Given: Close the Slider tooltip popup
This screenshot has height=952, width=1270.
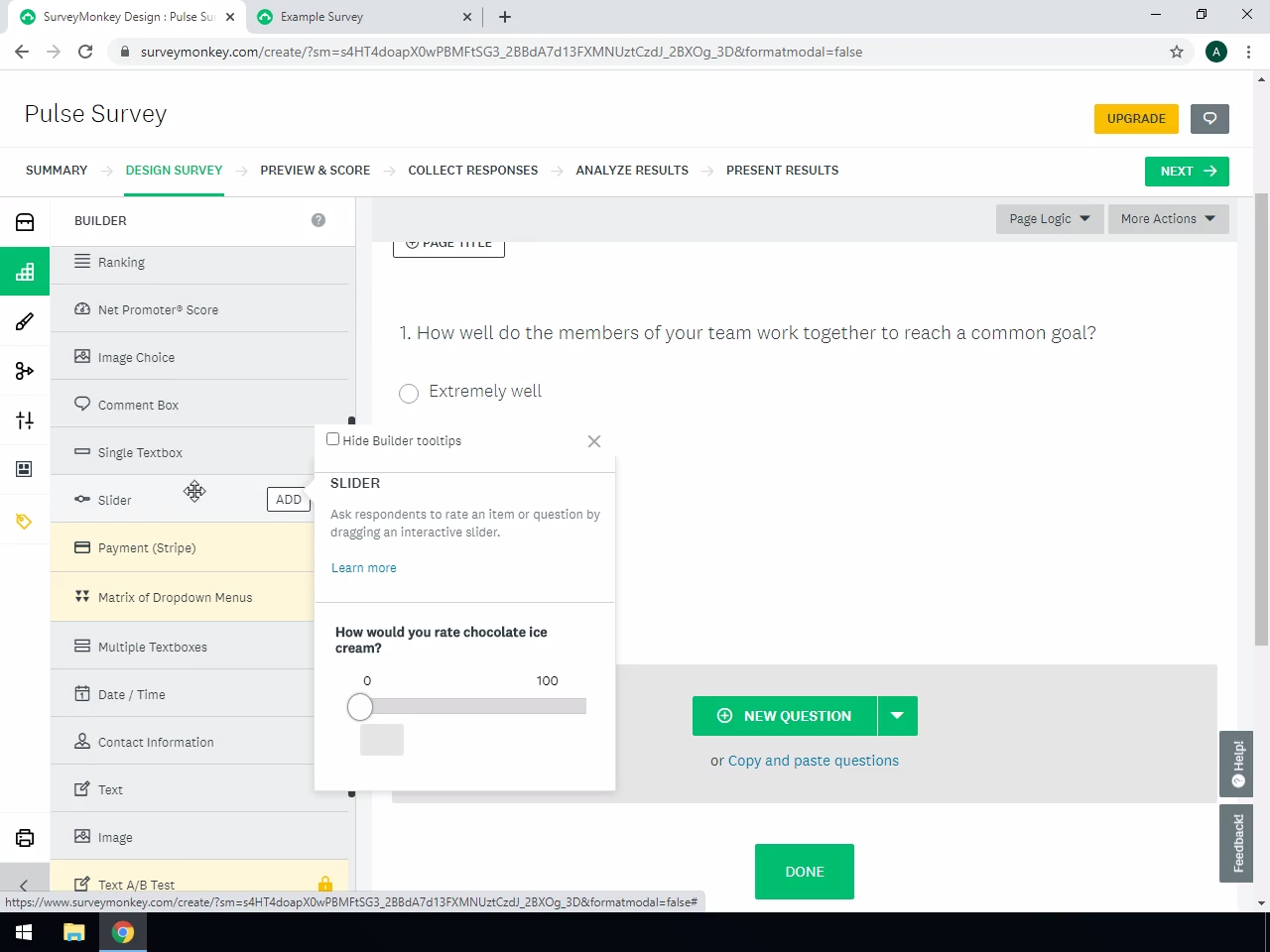Looking at the screenshot, I should click(594, 441).
